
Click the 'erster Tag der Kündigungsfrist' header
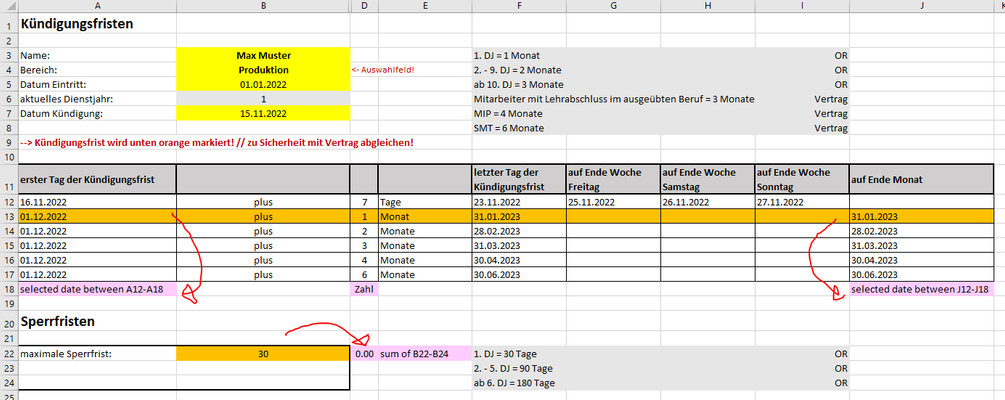[x=97, y=179]
